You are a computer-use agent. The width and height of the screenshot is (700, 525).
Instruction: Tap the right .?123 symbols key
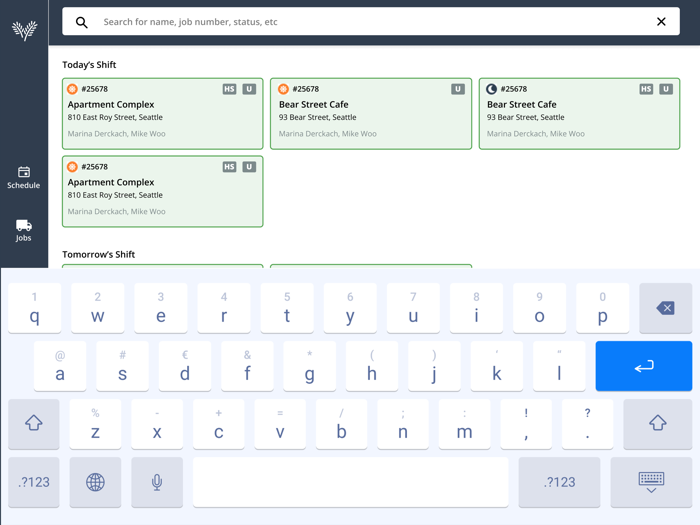(559, 482)
